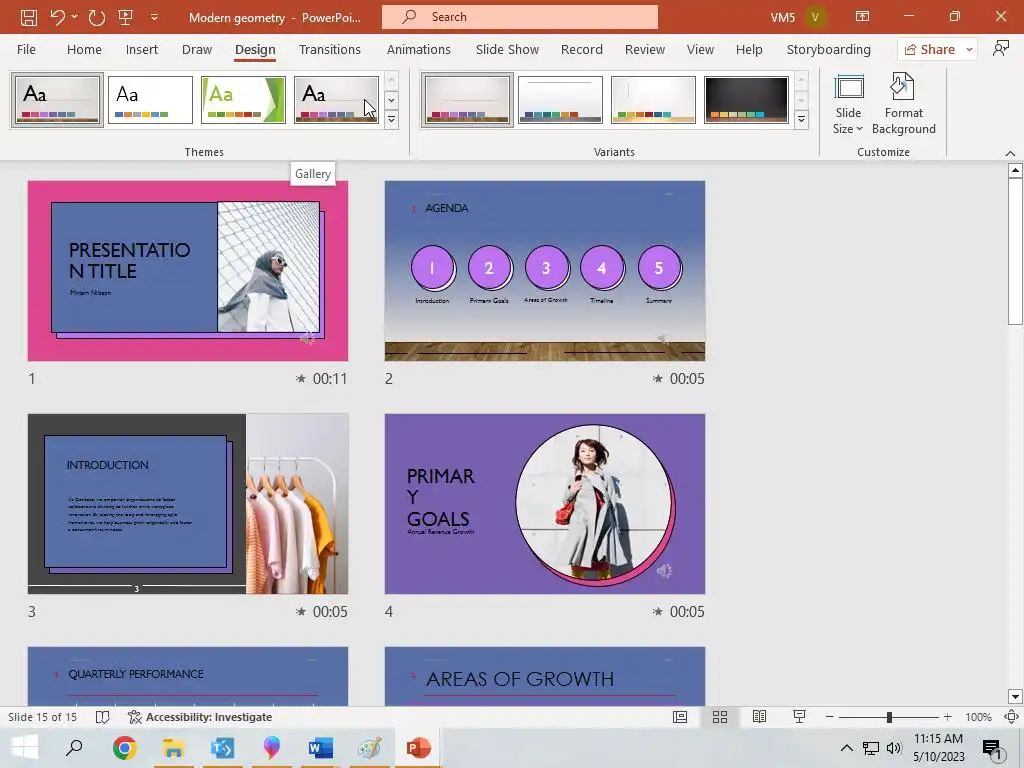Image resolution: width=1024 pixels, height=768 pixels.
Task: Open the Animations tab
Action: pyautogui.click(x=419, y=50)
